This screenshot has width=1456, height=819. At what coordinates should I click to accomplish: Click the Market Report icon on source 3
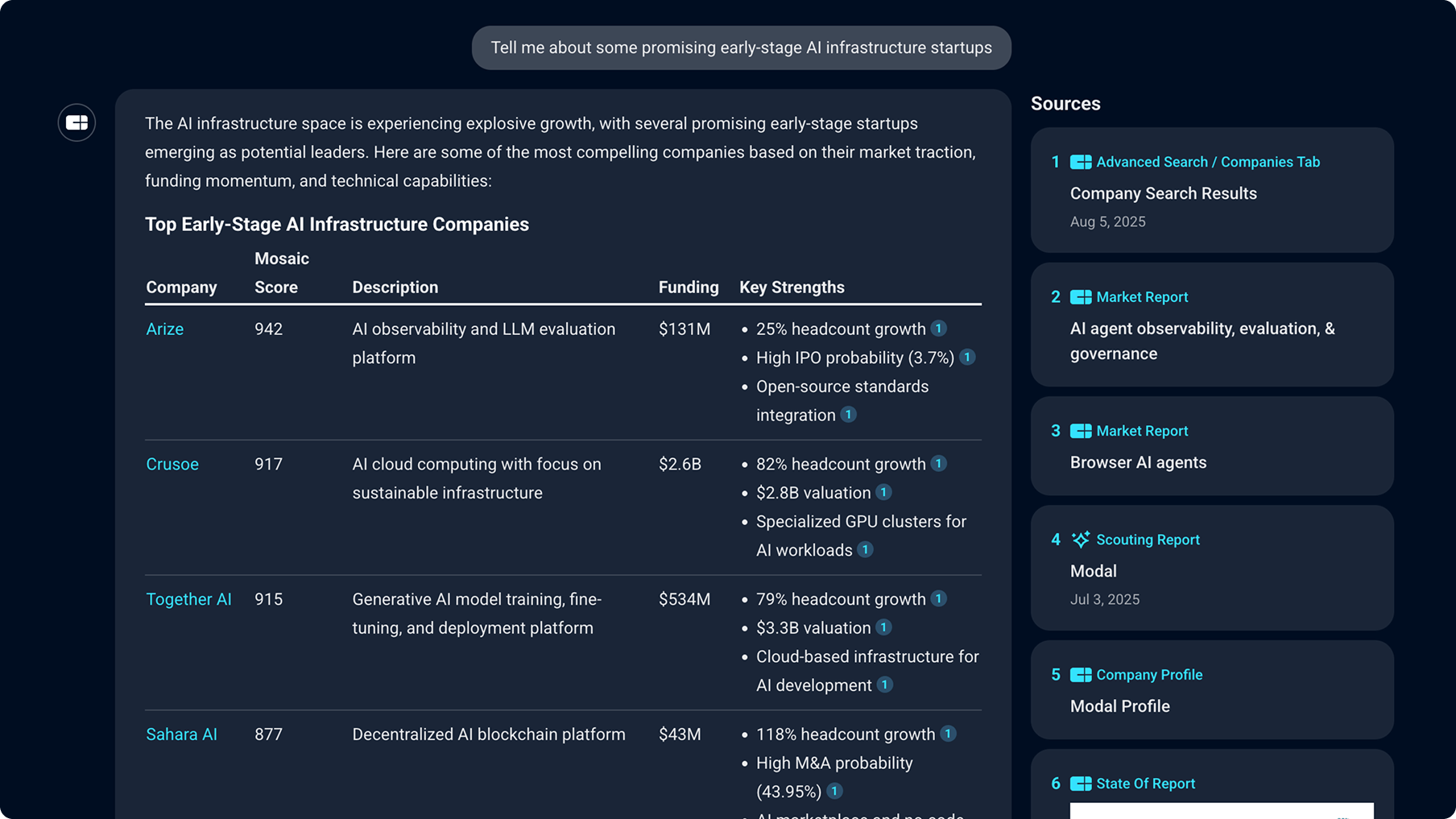click(1082, 430)
